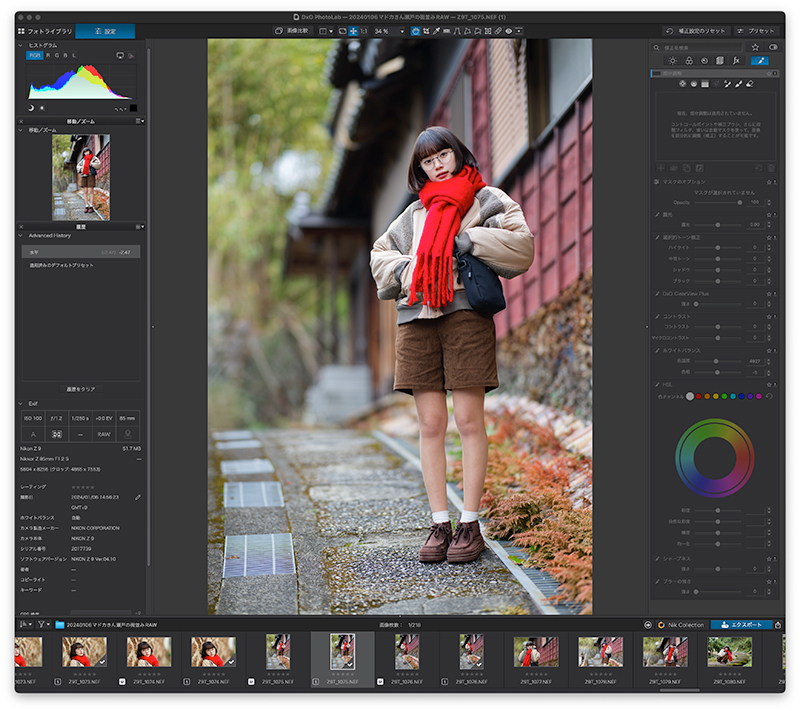Click the blue エクスポート export button
Image resolution: width=800 pixels, height=711 pixels.
click(x=742, y=625)
